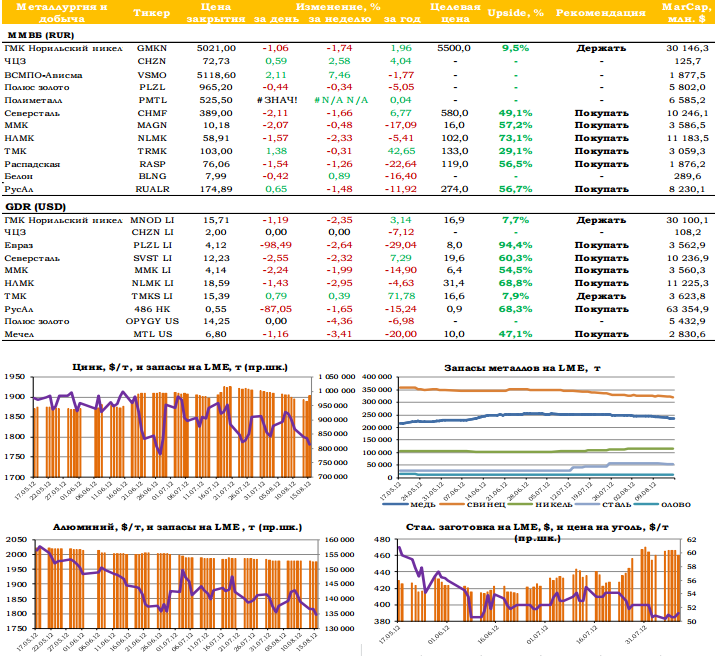Click the Полюс золото name in GDR section

[x=36, y=321]
